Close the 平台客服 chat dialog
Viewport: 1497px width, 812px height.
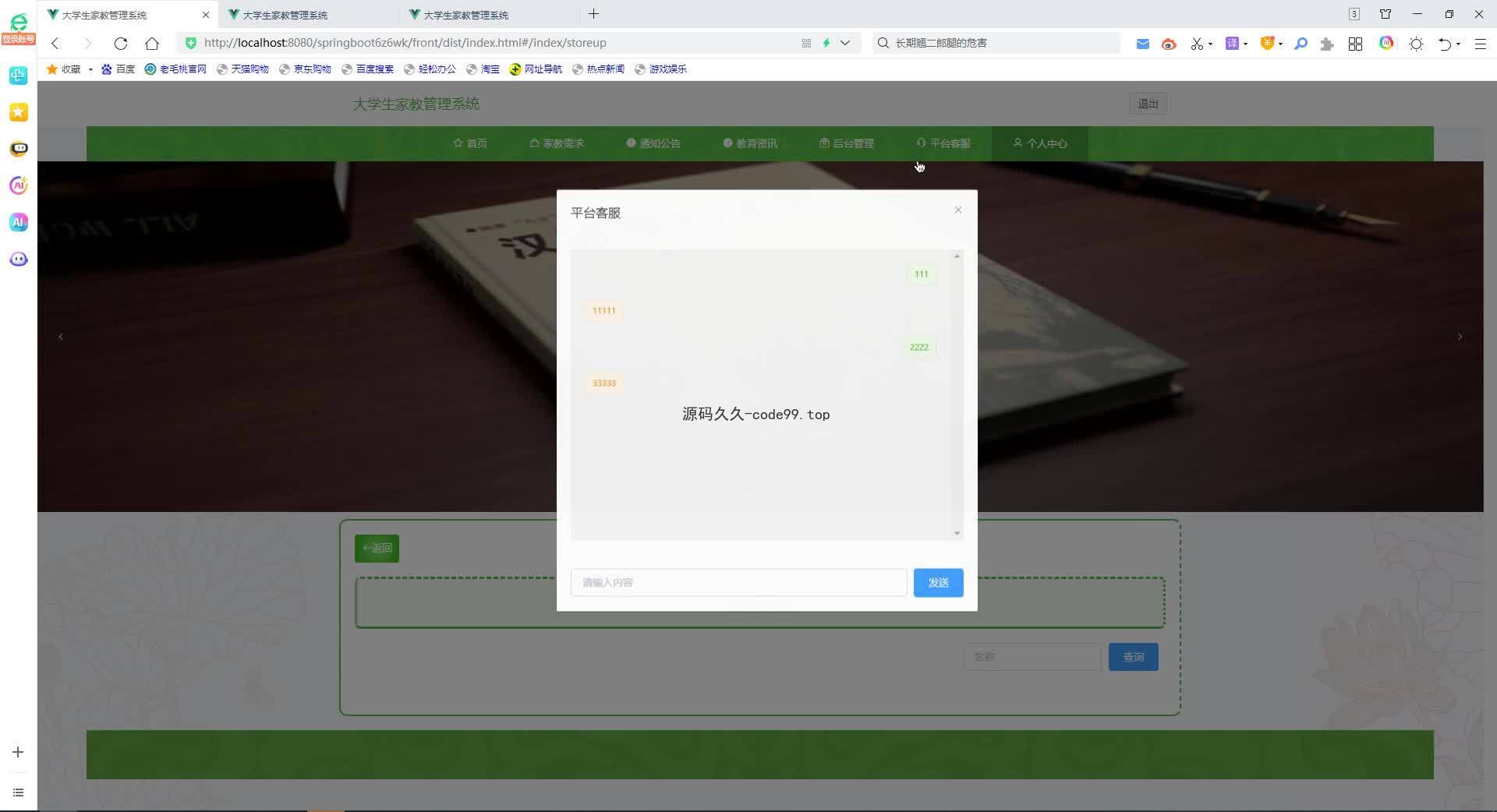958,210
